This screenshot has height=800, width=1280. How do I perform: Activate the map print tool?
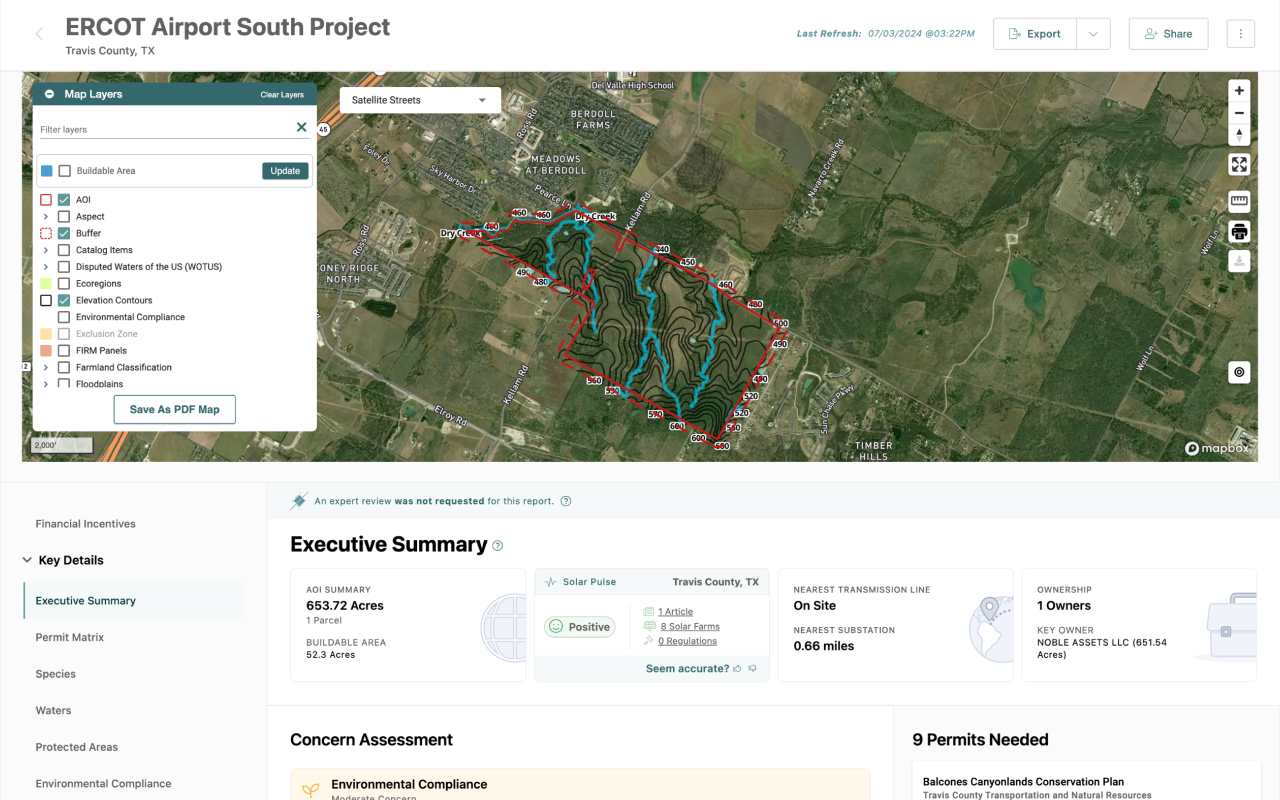[1238, 231]
